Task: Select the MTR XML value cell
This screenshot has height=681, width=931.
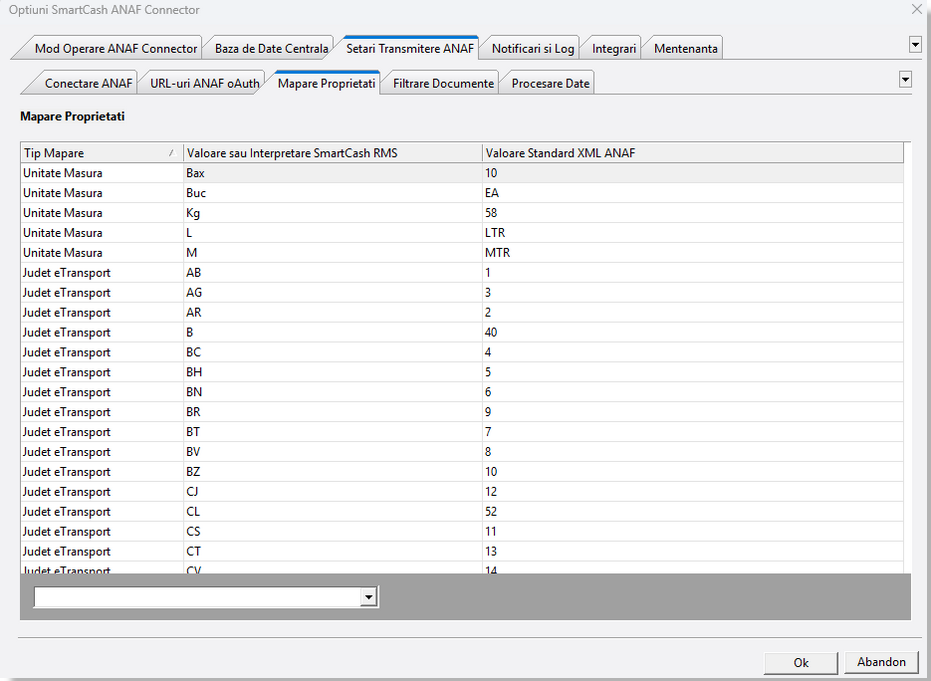Action: coord(693,253)
